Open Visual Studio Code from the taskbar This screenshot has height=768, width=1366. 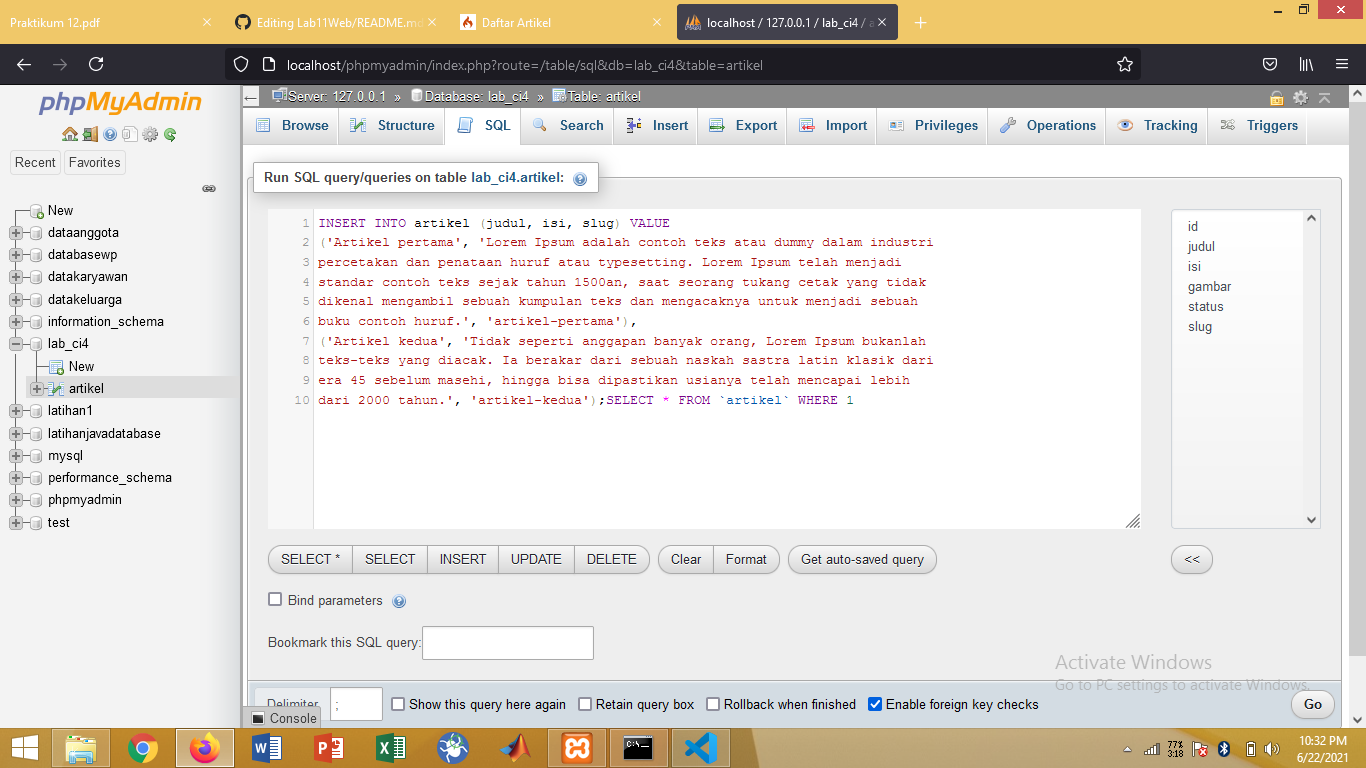point(701,747)
